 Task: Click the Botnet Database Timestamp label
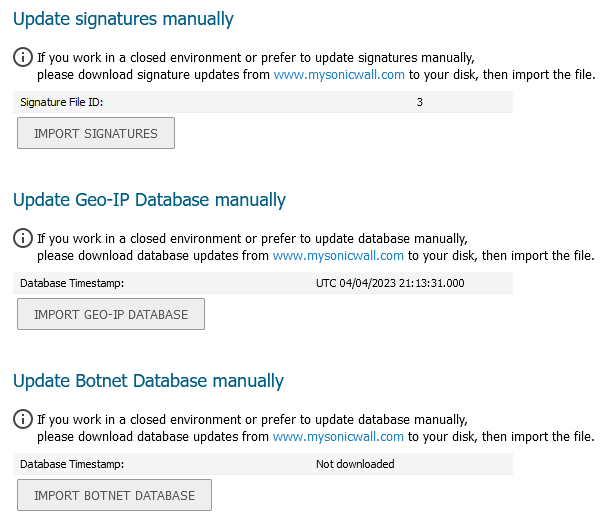coord(72,464)
